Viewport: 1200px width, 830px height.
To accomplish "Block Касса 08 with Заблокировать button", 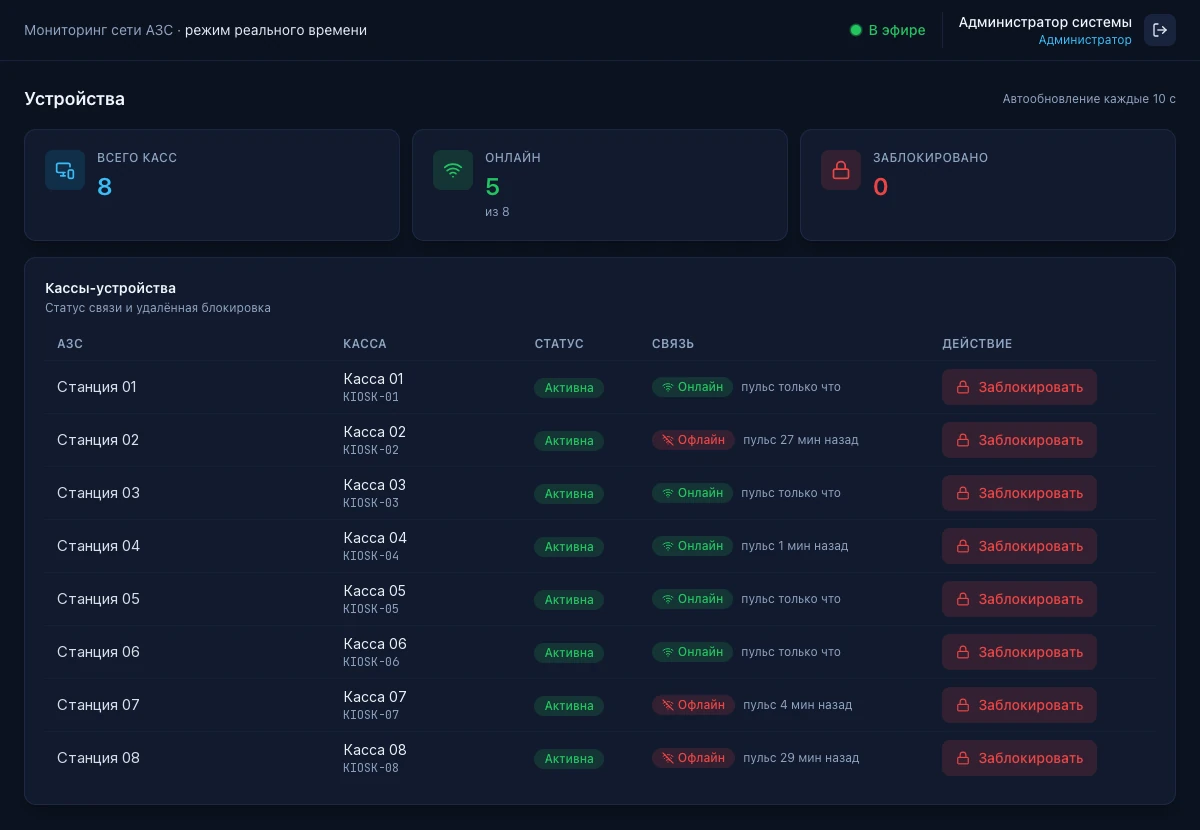I will click(1019, 758).
